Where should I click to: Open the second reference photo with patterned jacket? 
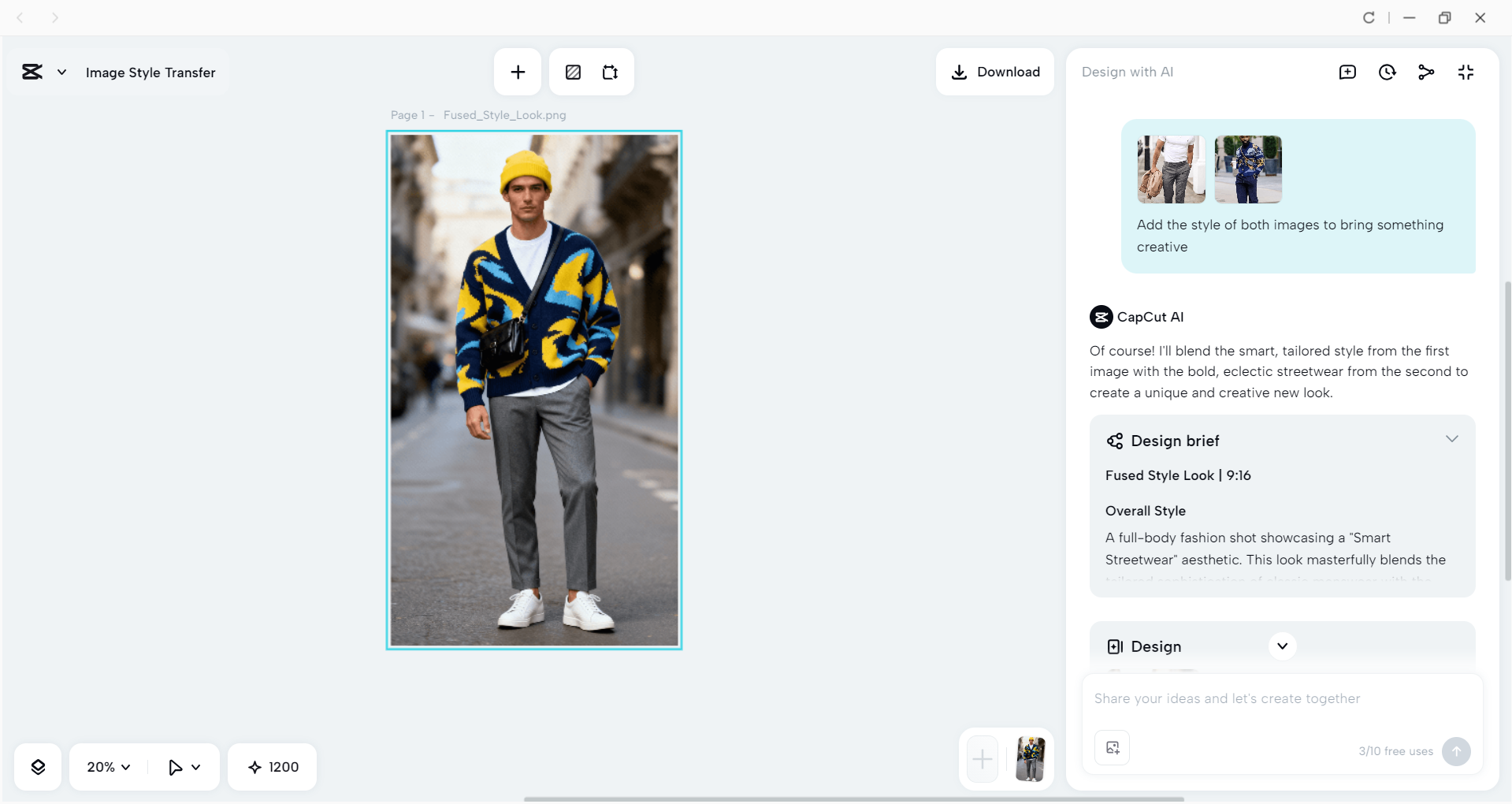(1248, 169)
